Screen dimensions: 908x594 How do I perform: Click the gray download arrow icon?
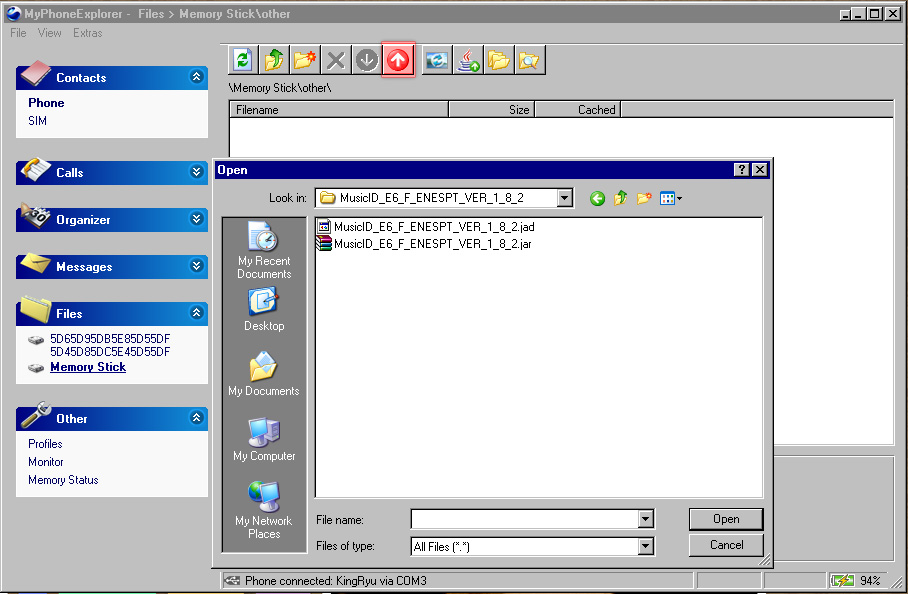[x=367, y=61]
